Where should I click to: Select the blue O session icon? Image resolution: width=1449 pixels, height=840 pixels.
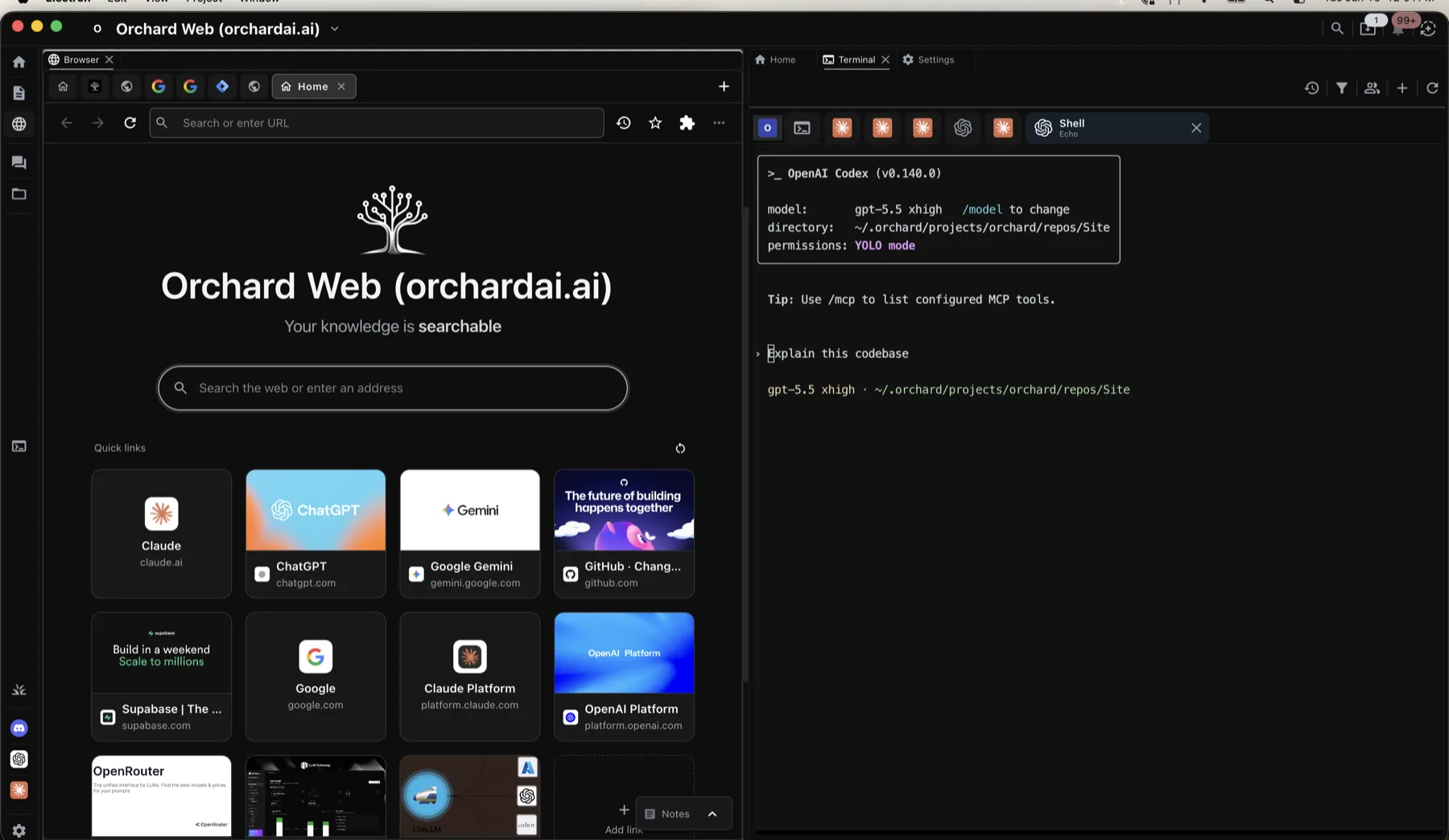(768, 128)
